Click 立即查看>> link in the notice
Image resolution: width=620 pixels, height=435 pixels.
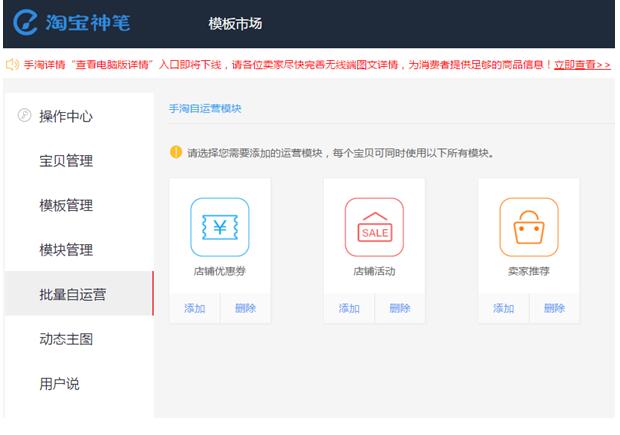[x=582, y=64]
